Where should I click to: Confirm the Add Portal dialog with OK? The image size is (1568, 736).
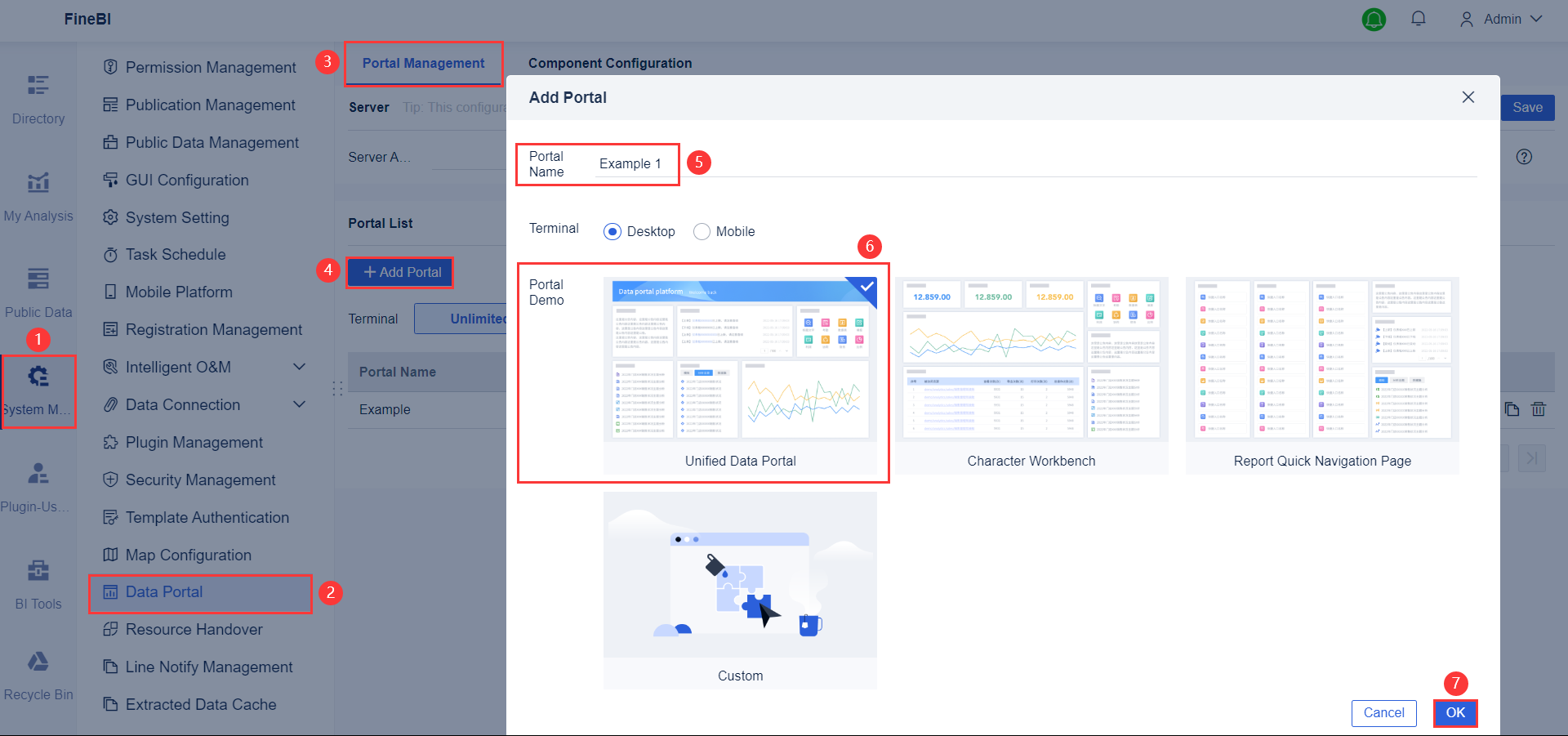(x=1455, y=712)
